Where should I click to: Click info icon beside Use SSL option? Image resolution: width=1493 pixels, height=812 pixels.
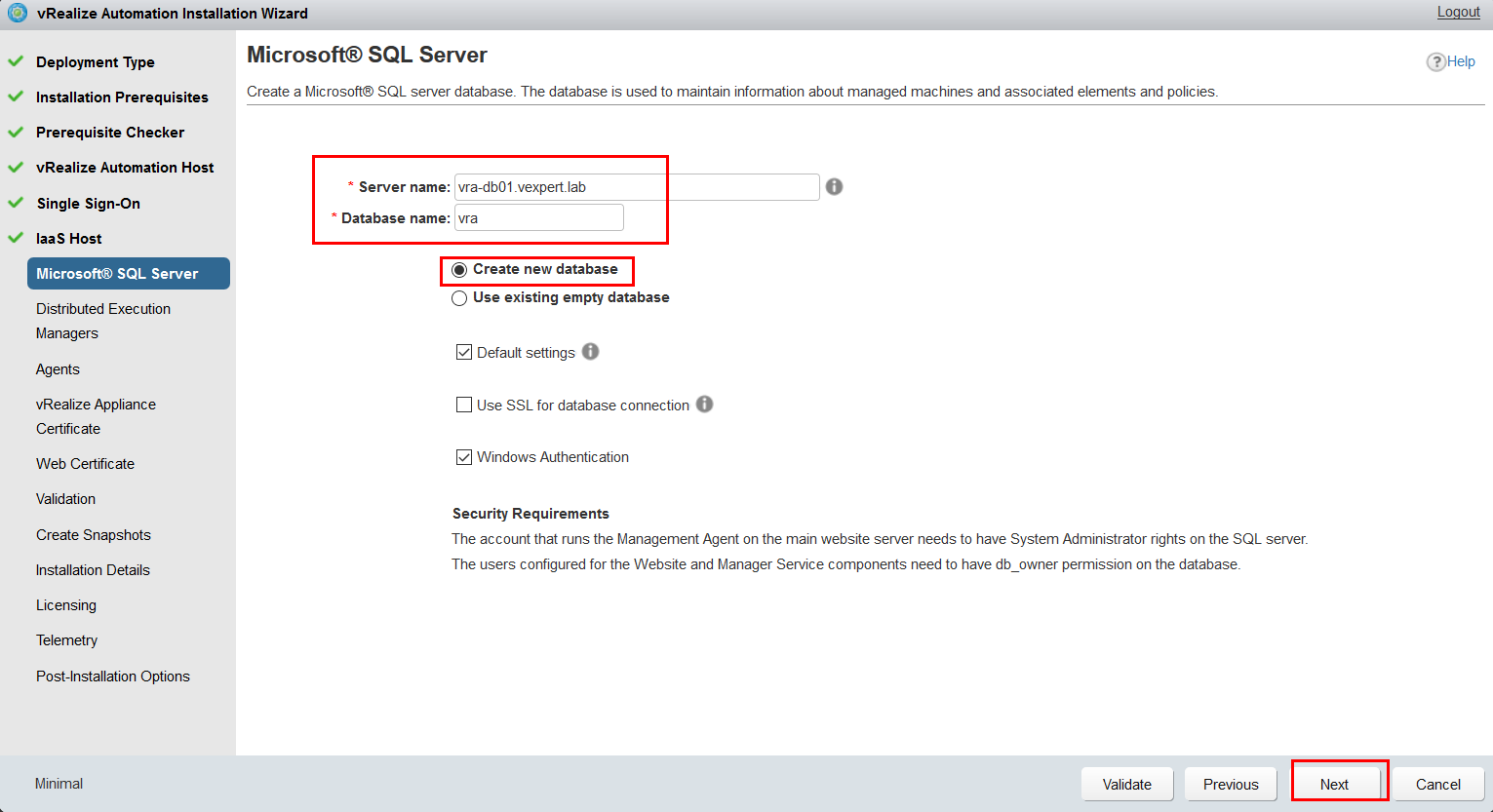click(704, 404)
